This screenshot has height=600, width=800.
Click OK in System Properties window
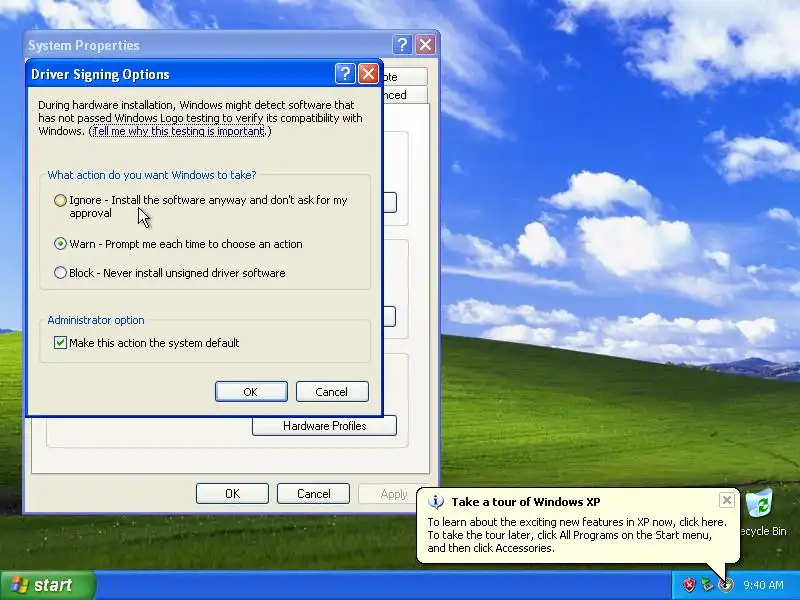[232, 493]
